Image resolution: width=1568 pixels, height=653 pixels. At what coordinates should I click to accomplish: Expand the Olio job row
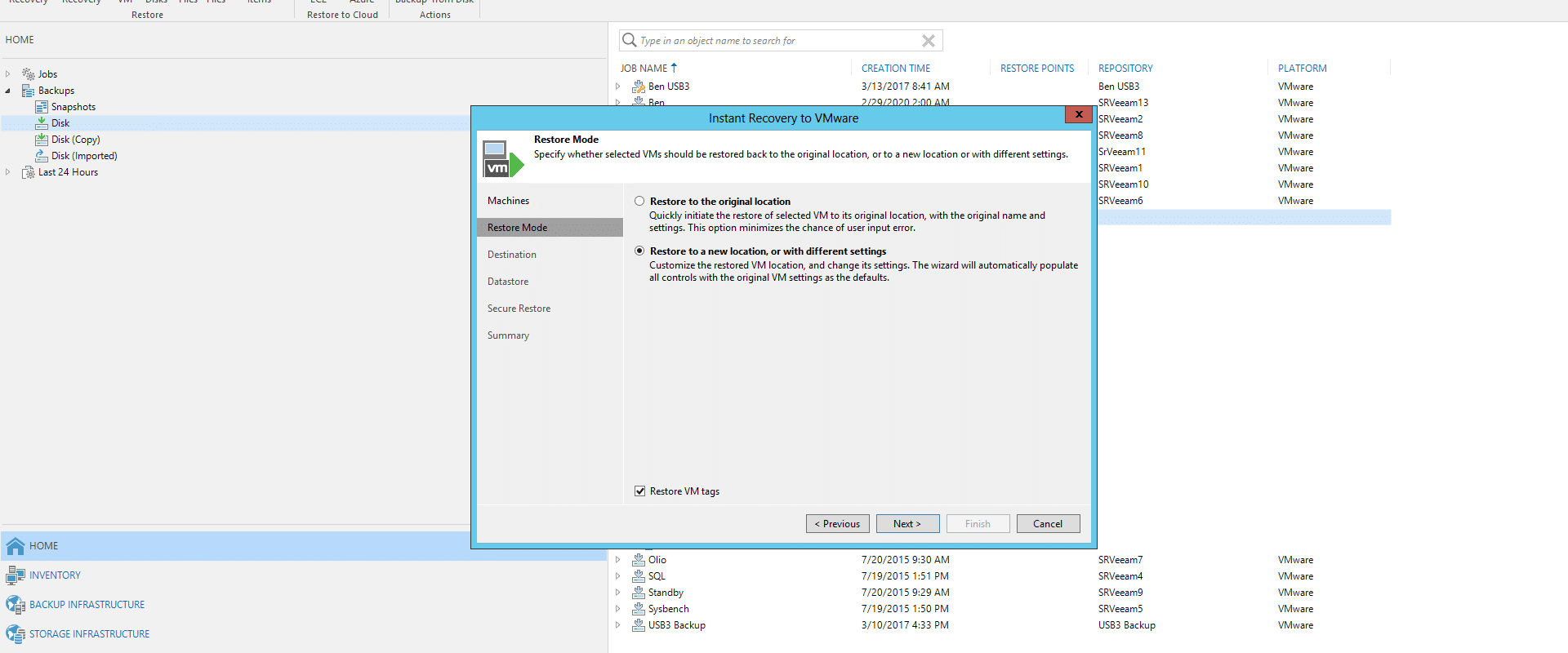click(618, 560)
